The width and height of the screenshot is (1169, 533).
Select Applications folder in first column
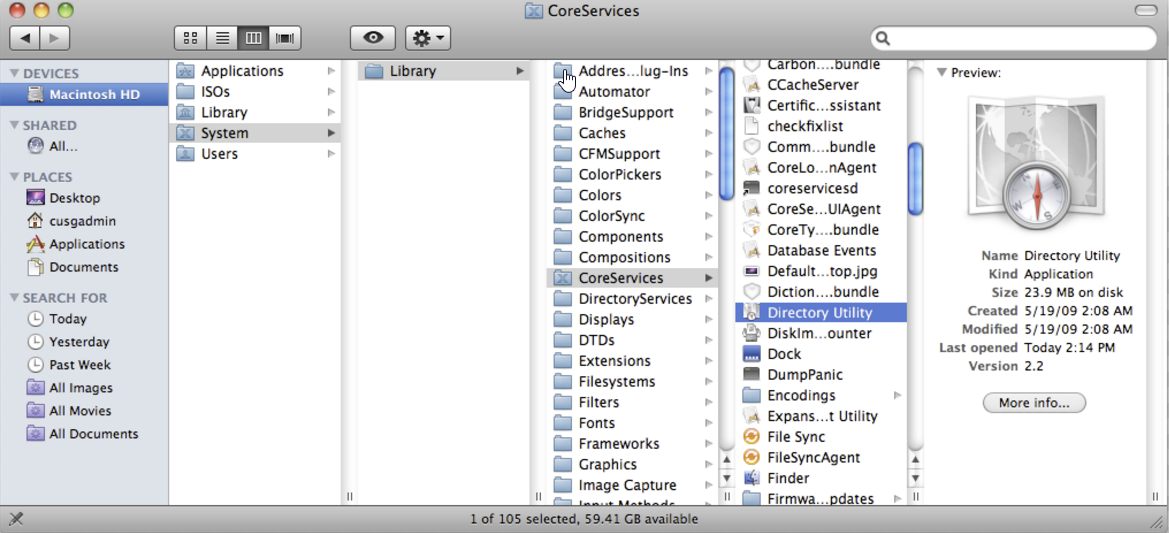click(255, 71)
